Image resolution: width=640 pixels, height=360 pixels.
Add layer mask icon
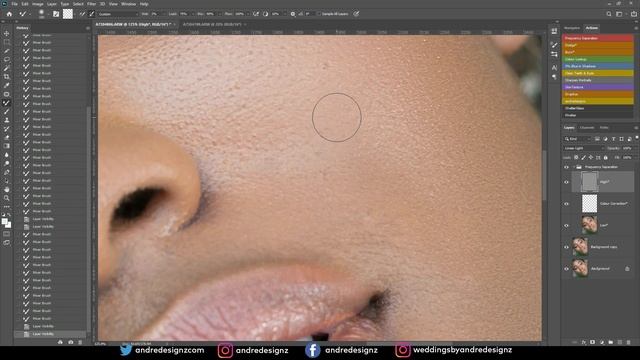[593, 342]
